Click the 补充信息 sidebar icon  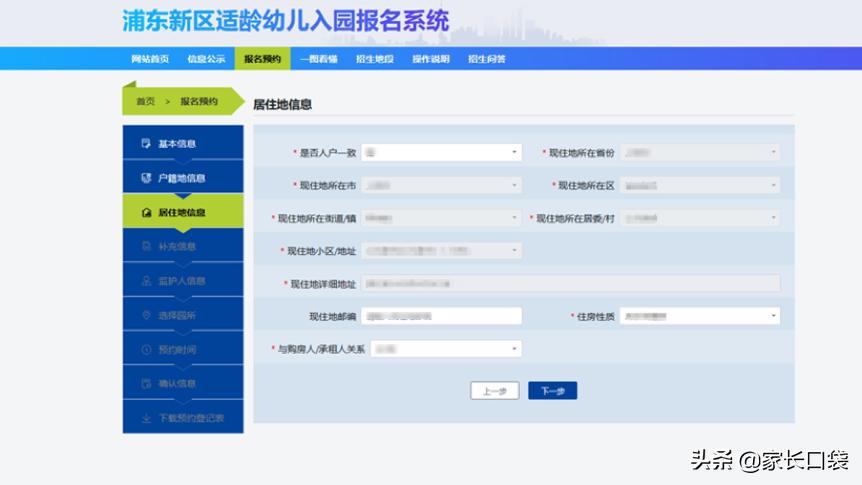[x=146, y=246]
